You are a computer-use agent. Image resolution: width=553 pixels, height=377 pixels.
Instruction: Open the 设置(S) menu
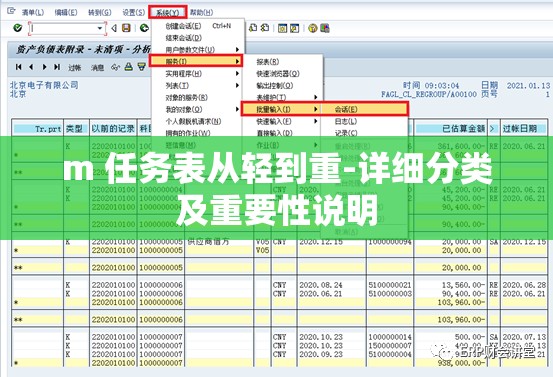coord(133,13)
